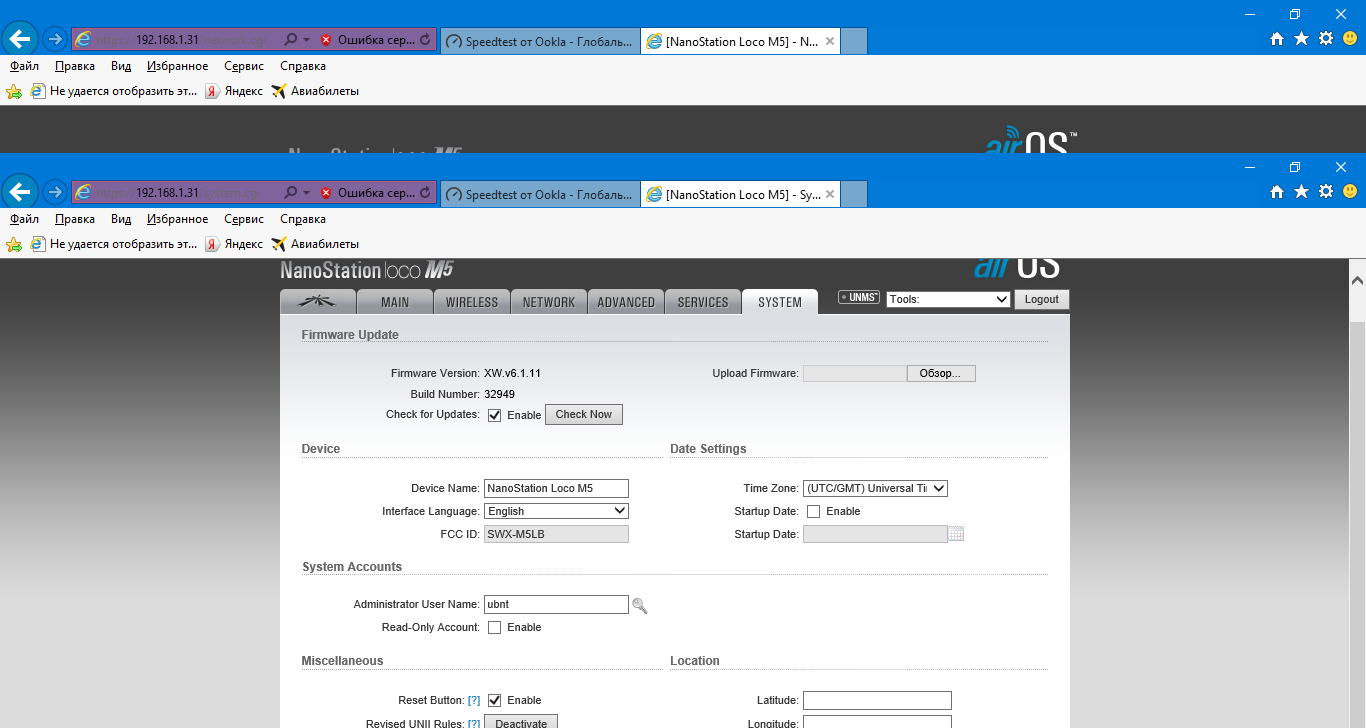Screen dimensions: 1366x728
Task: Open the Startup Date calendar picker icon
Action: pos(956,534)
